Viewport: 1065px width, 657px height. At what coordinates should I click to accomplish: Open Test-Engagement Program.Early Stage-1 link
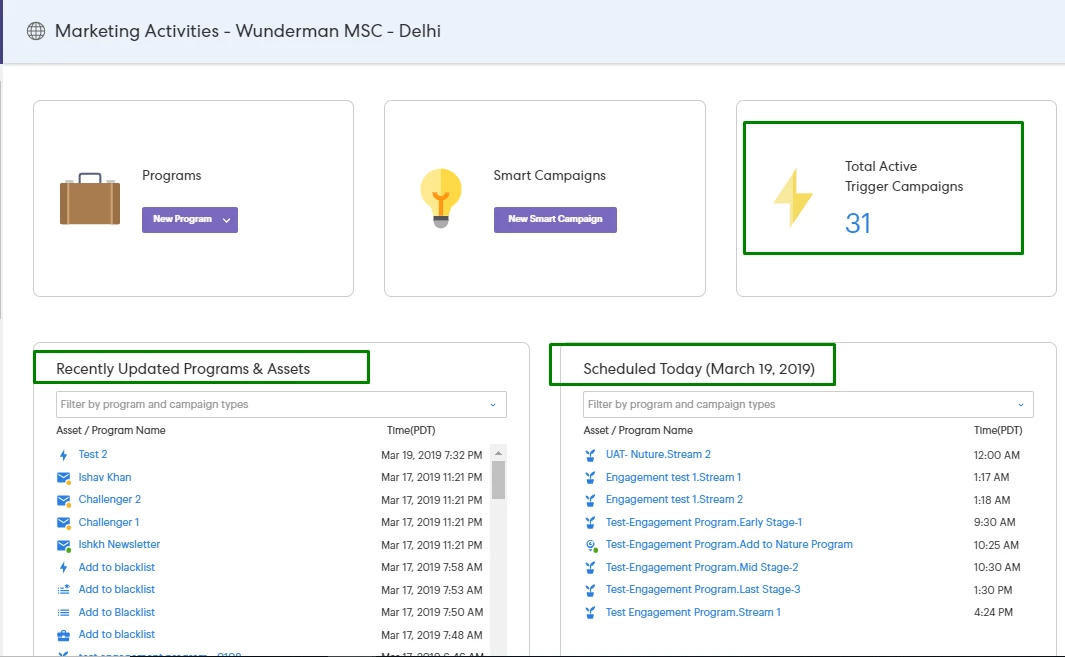click(704, 522)
